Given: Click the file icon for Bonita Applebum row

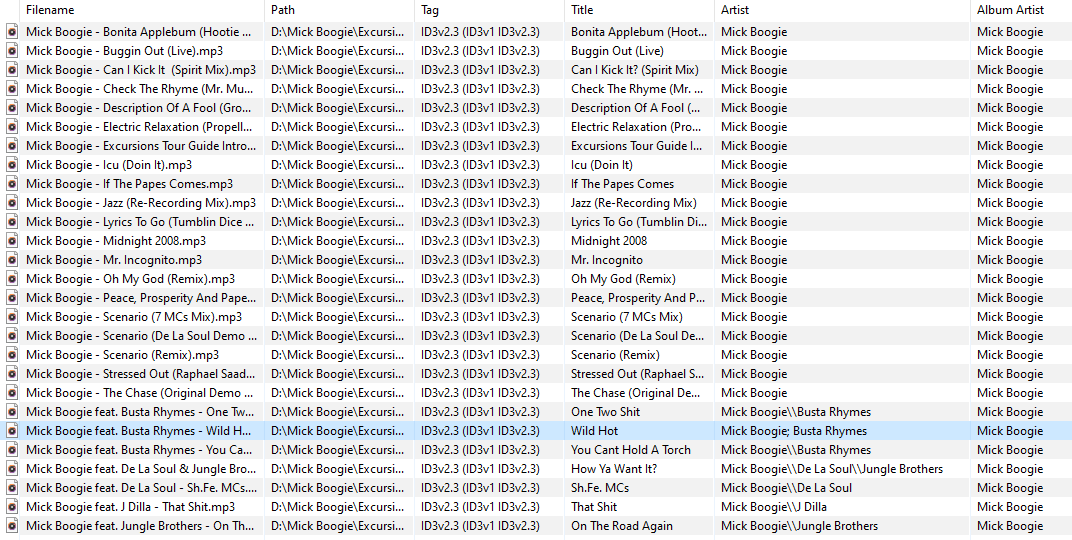Looking at the screenshot, I should pyautogui.click(x=12, y=31).
